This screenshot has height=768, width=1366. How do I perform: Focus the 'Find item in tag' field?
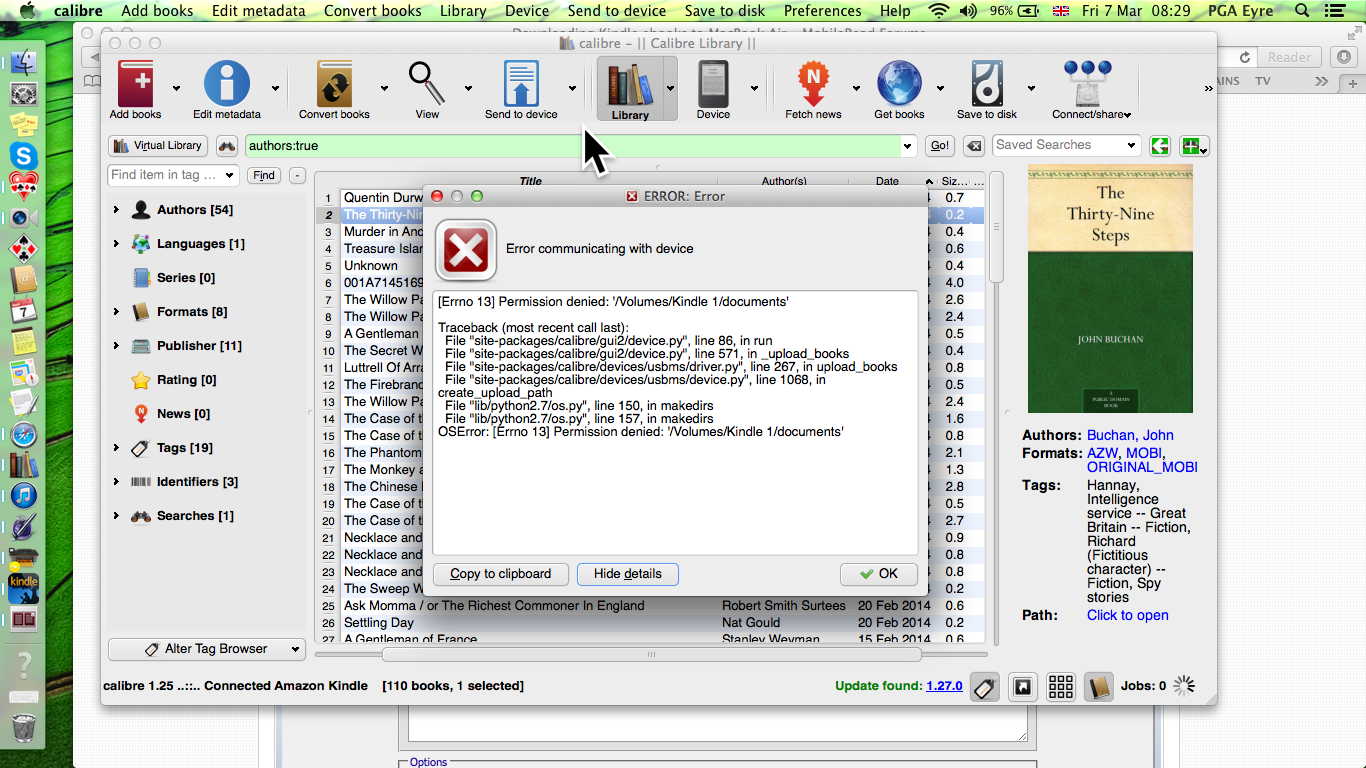[165, 175]
